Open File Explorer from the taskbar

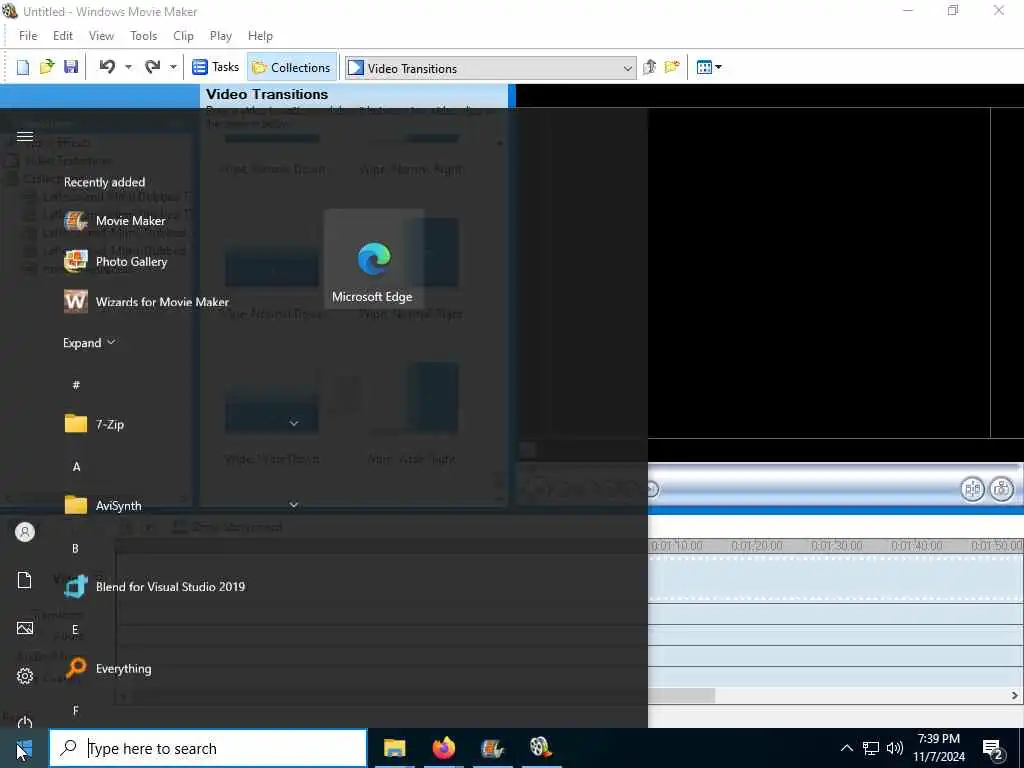394,748
